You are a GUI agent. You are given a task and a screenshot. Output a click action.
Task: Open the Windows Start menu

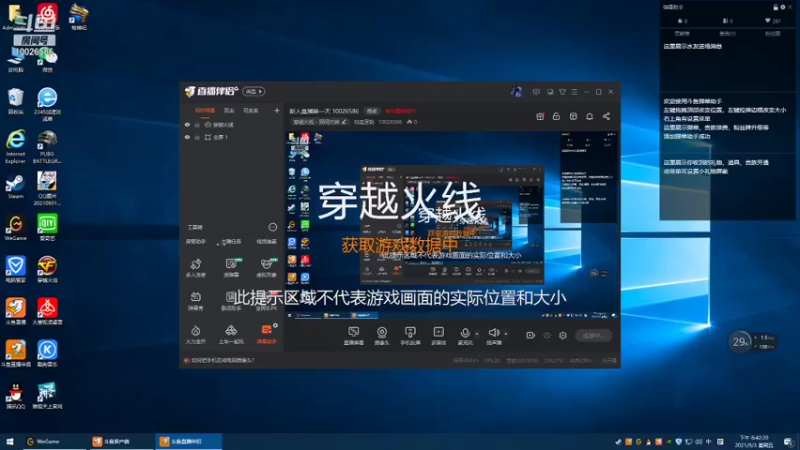(10, 441)
